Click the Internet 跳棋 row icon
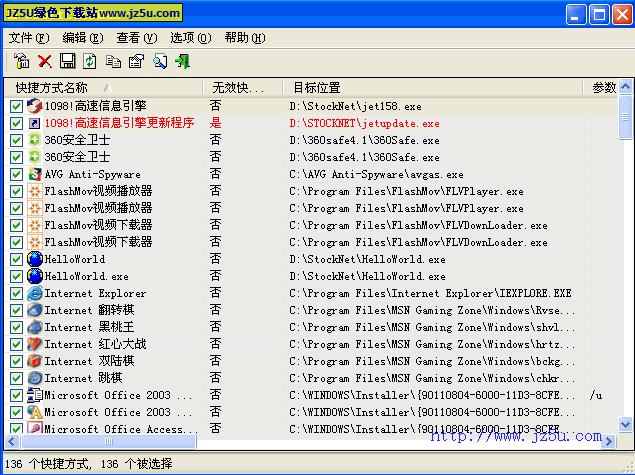 35,378
